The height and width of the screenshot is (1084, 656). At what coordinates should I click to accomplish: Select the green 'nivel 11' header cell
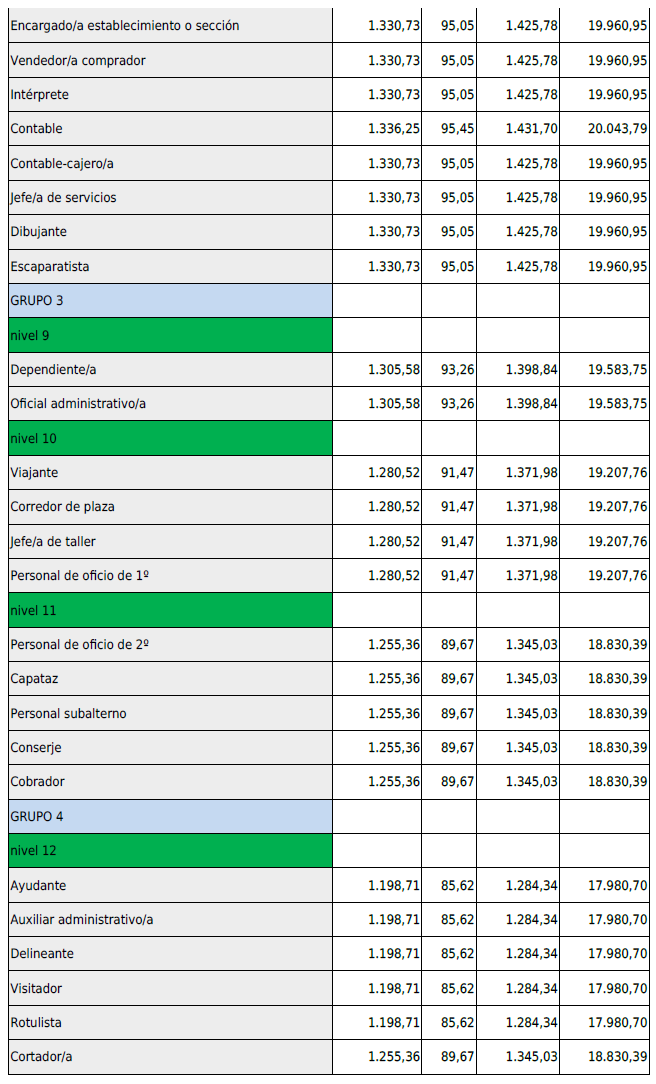point(170,610)
